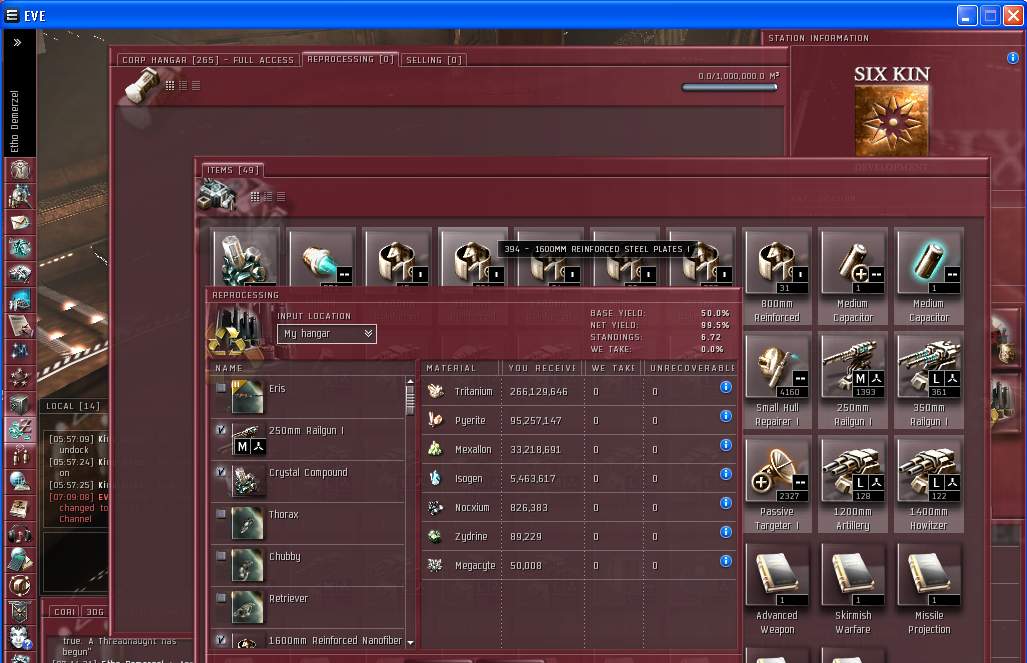The image size is (1027, 663).
Task: Click the hangar capacity progress bar
Action: 729,87
